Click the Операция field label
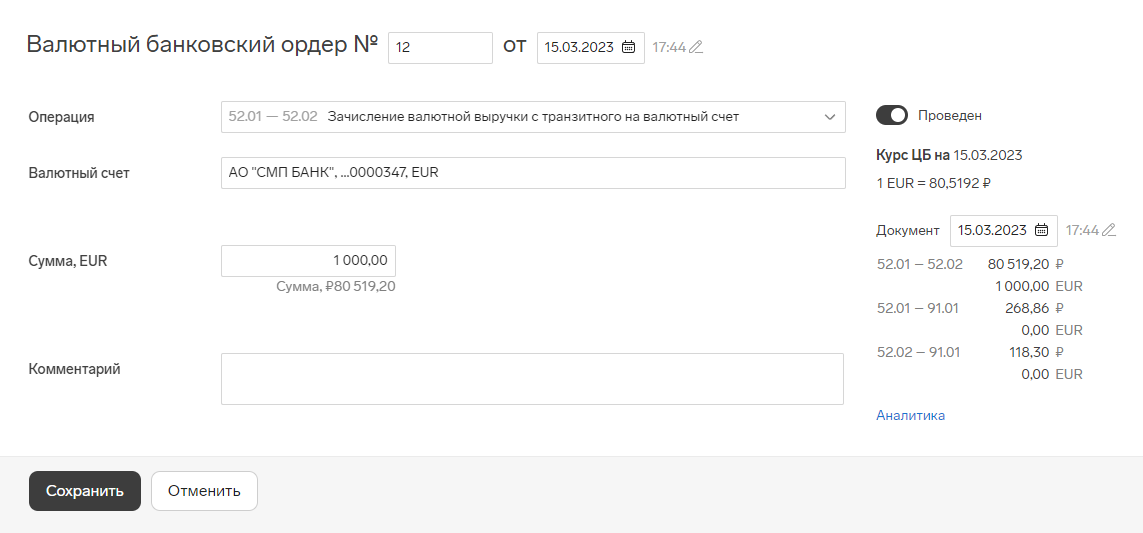Screen dimensions: 1143x533 pyautogui.click(x=61, y=117)
